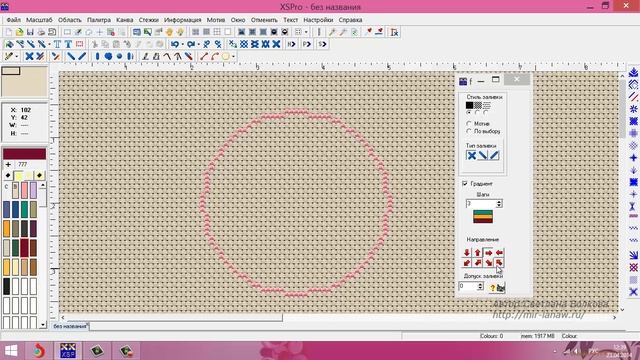This screenshot has width=640, height=360.
Task: Switch to the без названия document tab
Action: [x=70, y=326]
